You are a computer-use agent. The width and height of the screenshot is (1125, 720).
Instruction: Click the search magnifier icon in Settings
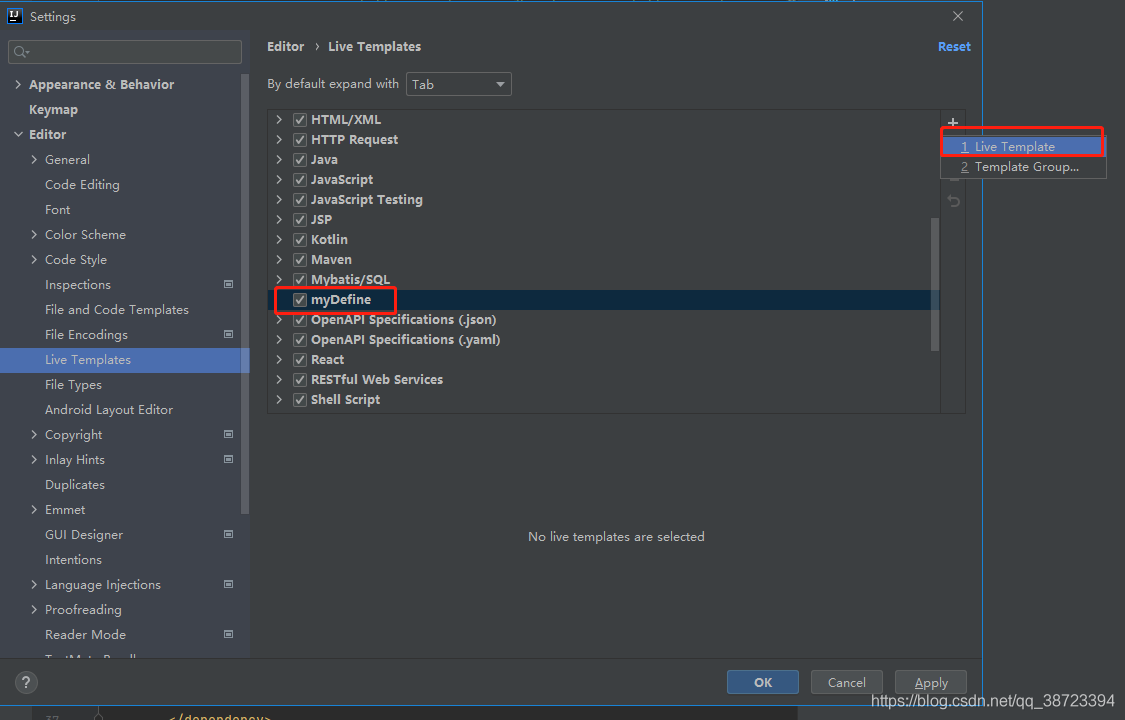click(21, 52)
